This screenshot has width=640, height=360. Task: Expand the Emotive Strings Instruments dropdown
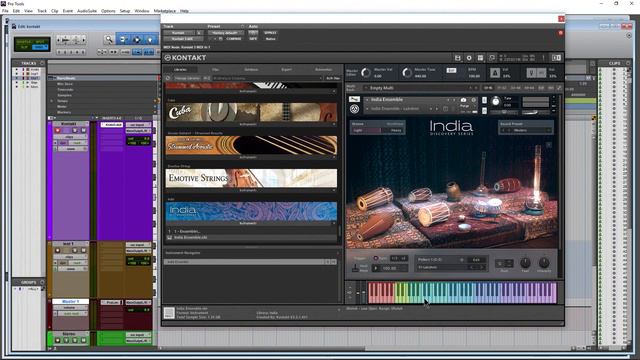[251, 190]
